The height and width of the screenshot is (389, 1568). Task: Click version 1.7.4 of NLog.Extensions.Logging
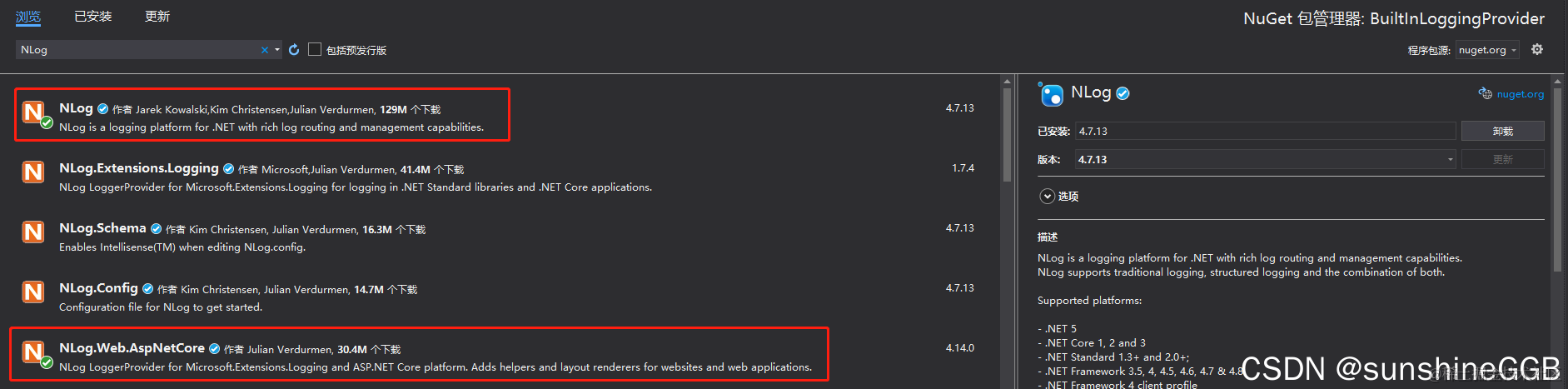pos(963,168)
